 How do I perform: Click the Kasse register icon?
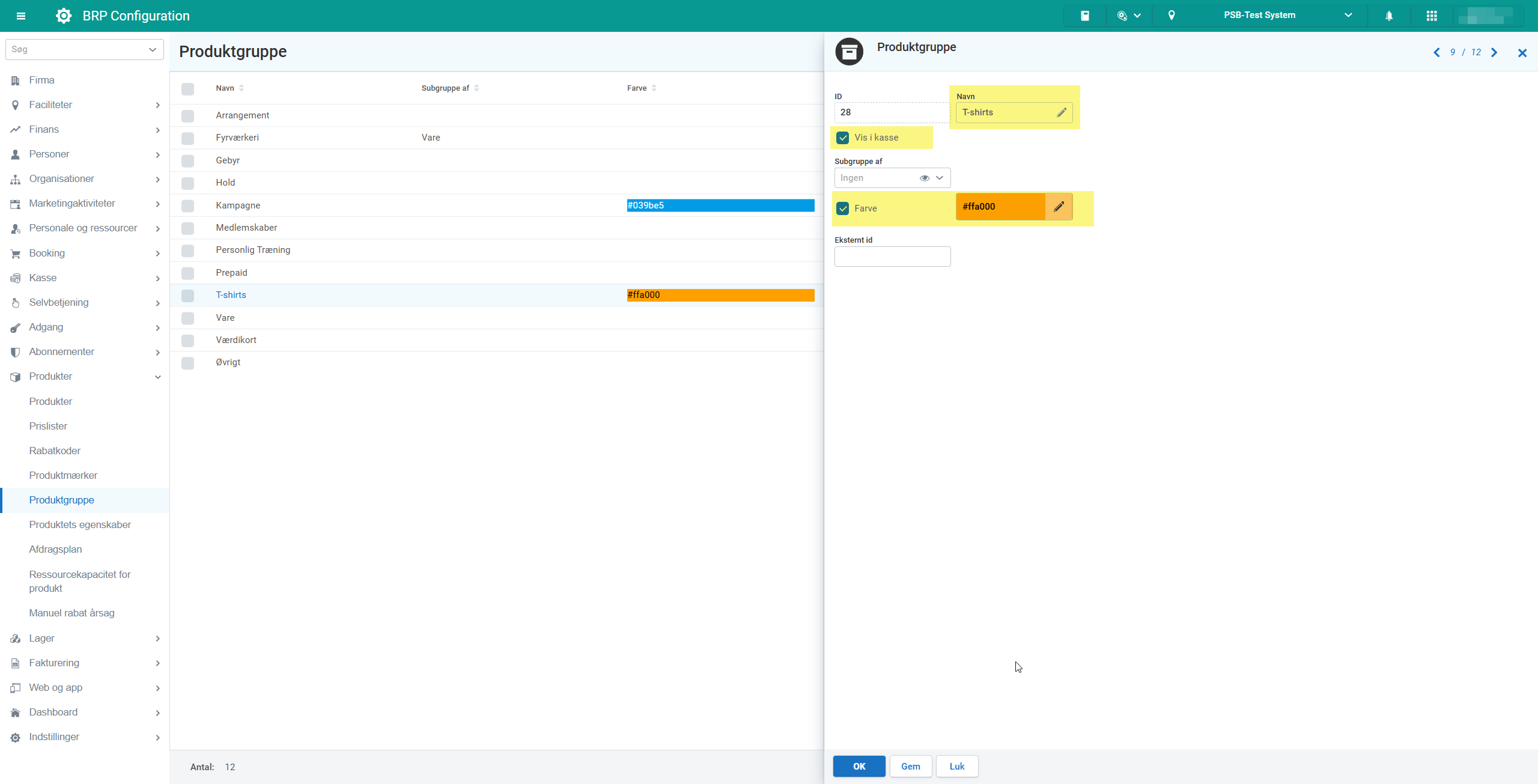(16, 278)
